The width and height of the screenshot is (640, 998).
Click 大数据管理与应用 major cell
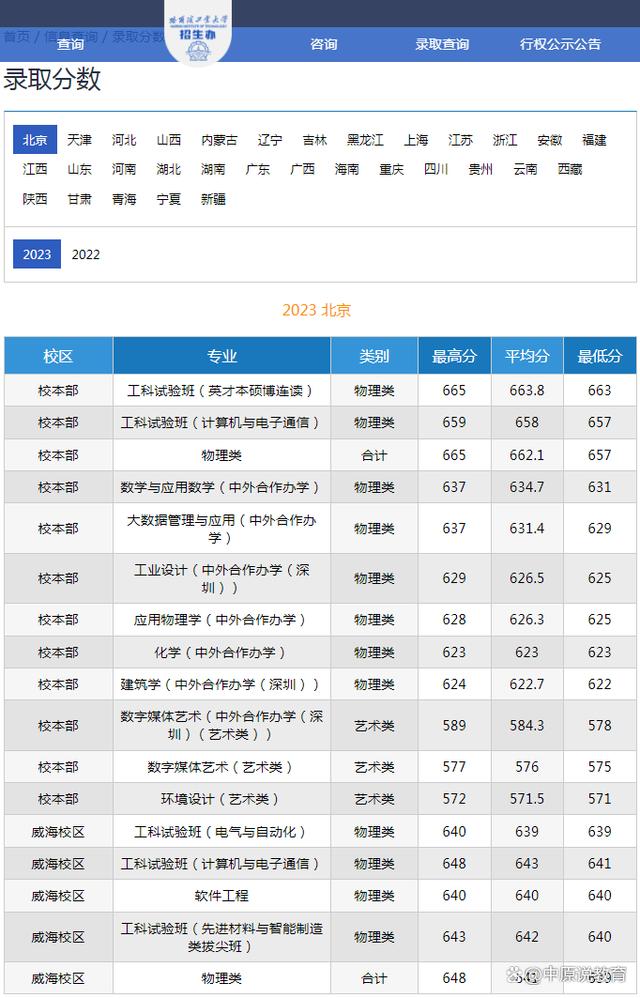(x=221, y=528)
